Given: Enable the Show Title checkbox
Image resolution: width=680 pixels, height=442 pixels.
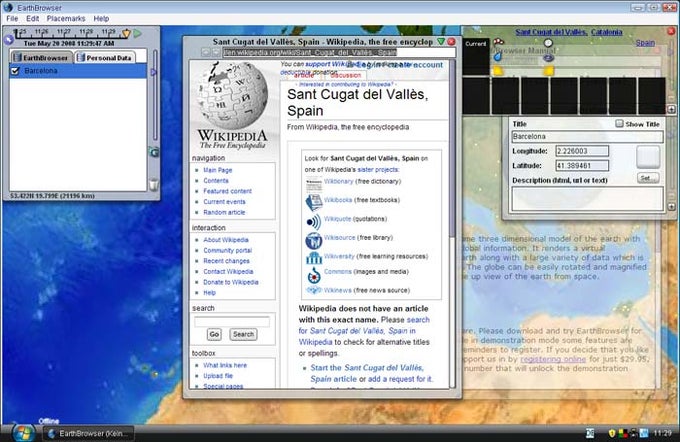Looking at the screenshot, I should pyautogui.click(x=619, y=124).
